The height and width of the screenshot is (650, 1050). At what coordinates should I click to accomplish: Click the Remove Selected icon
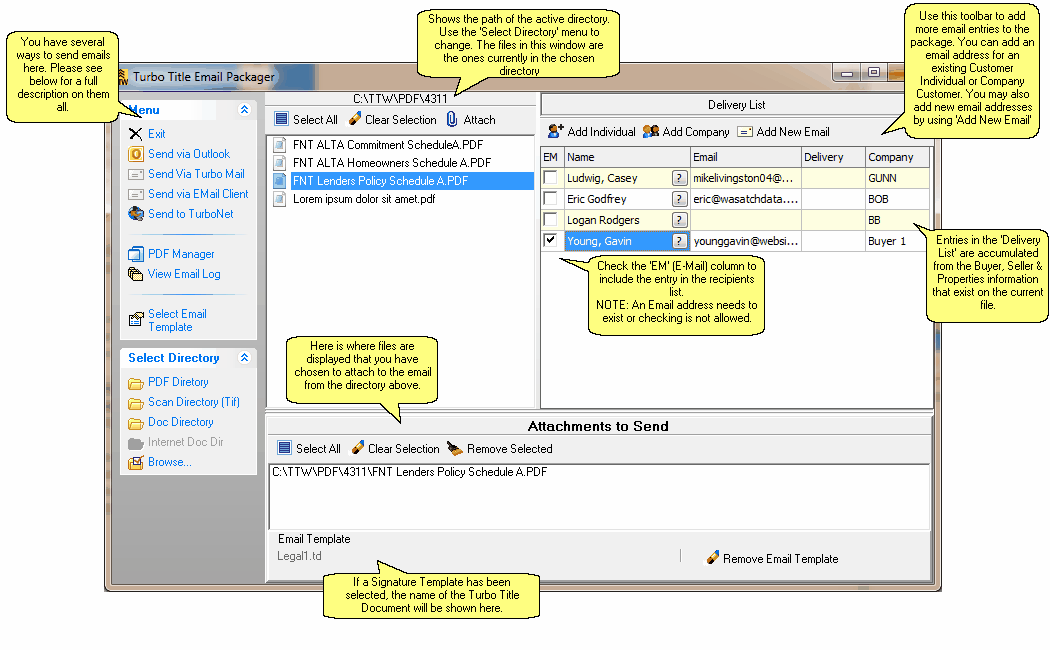455,449
